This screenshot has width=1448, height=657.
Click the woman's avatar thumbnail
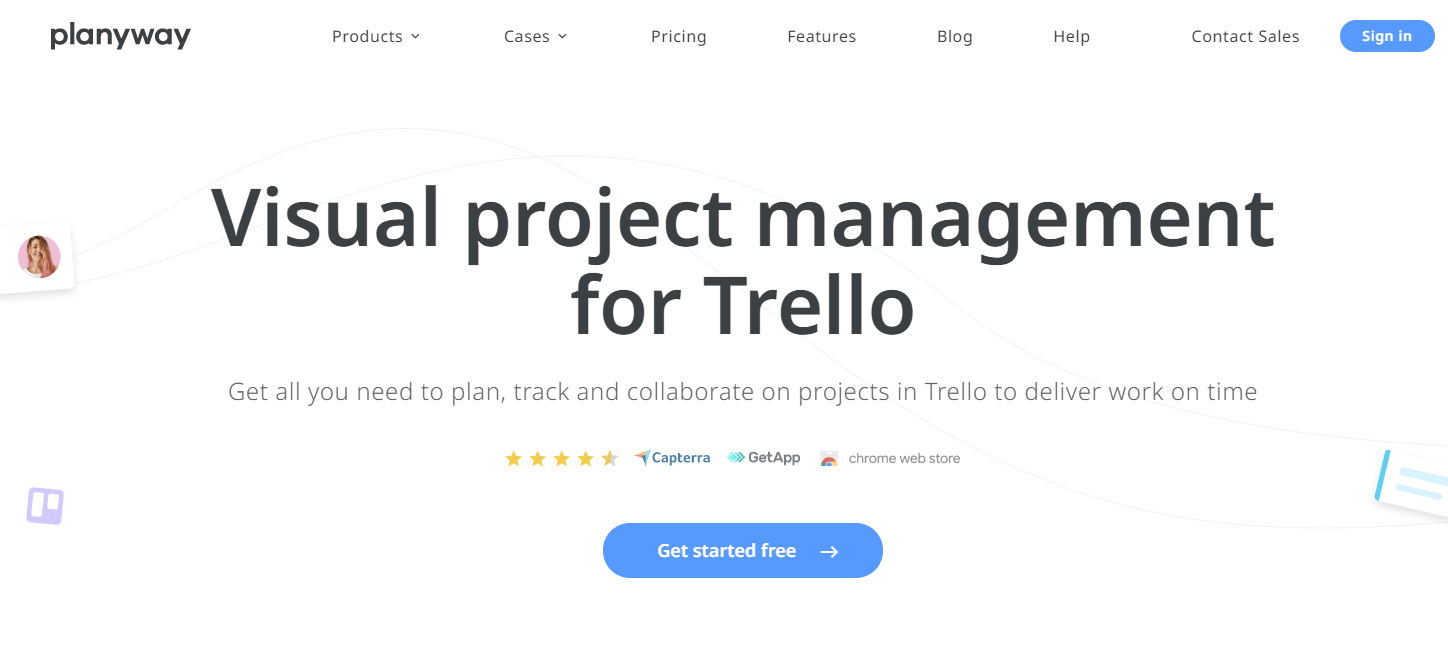(x=39, y=257)
